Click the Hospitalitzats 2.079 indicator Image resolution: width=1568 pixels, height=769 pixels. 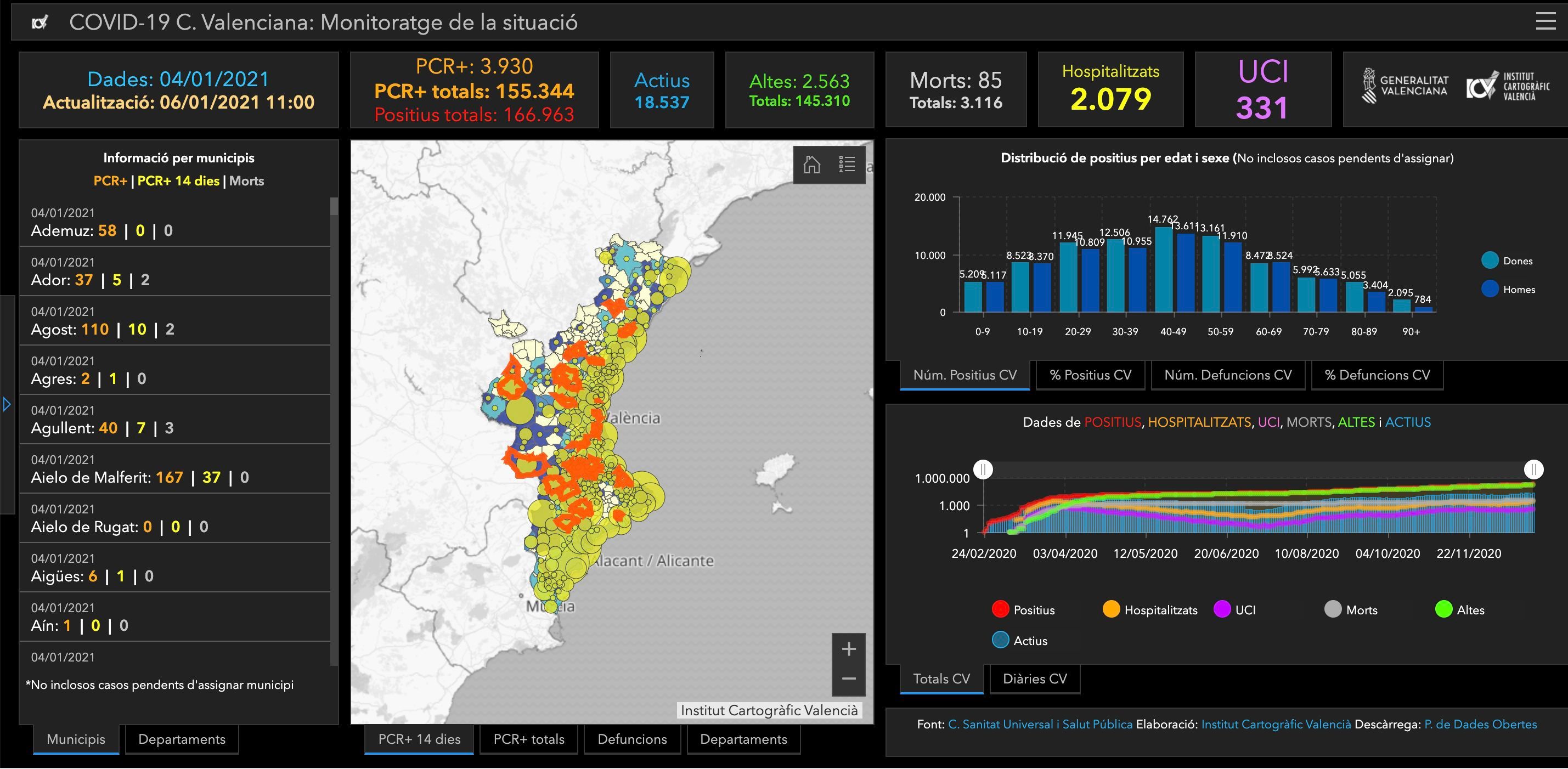[x=1110, y=89]
